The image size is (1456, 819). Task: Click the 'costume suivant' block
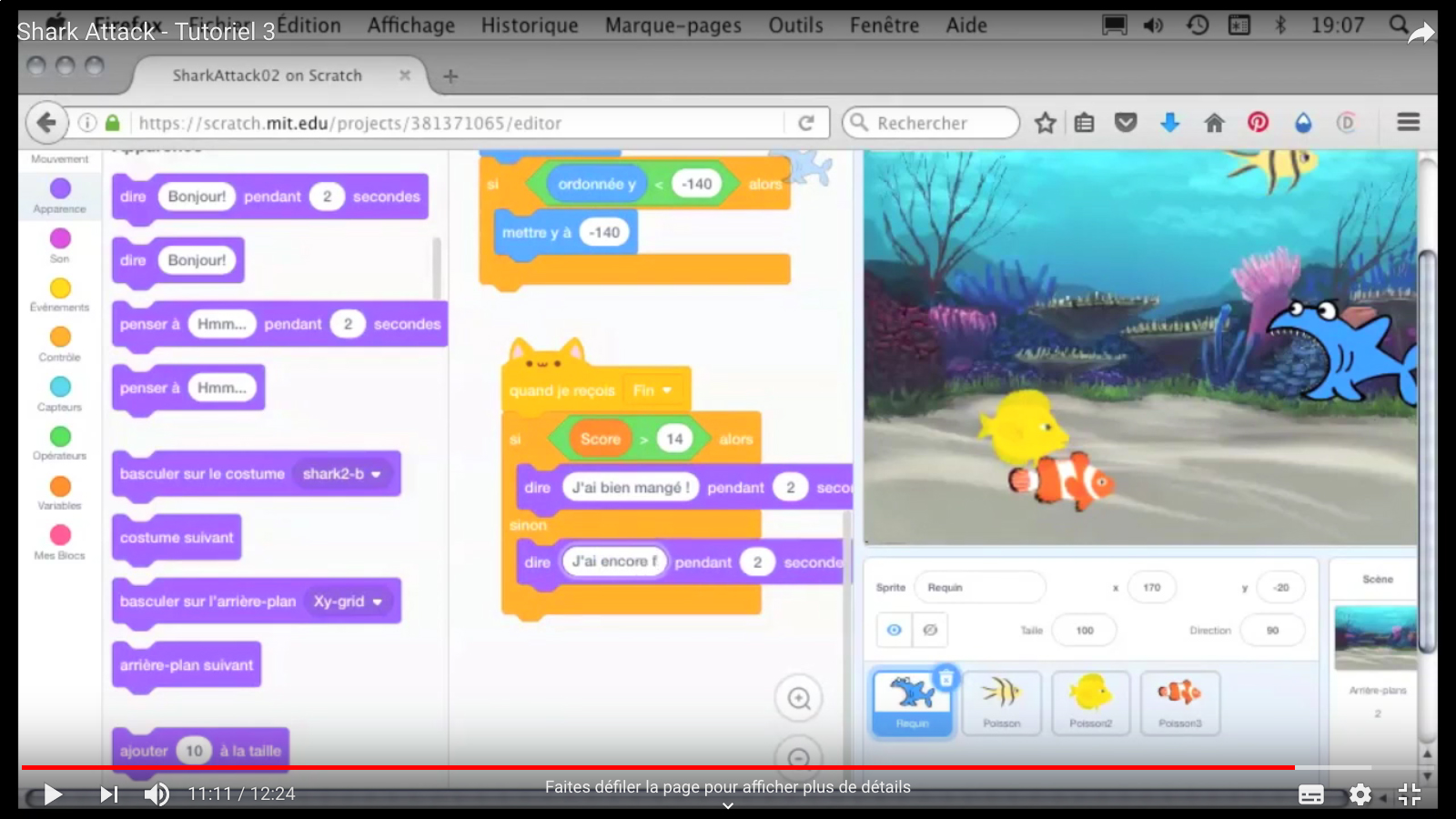coord(177,538)
